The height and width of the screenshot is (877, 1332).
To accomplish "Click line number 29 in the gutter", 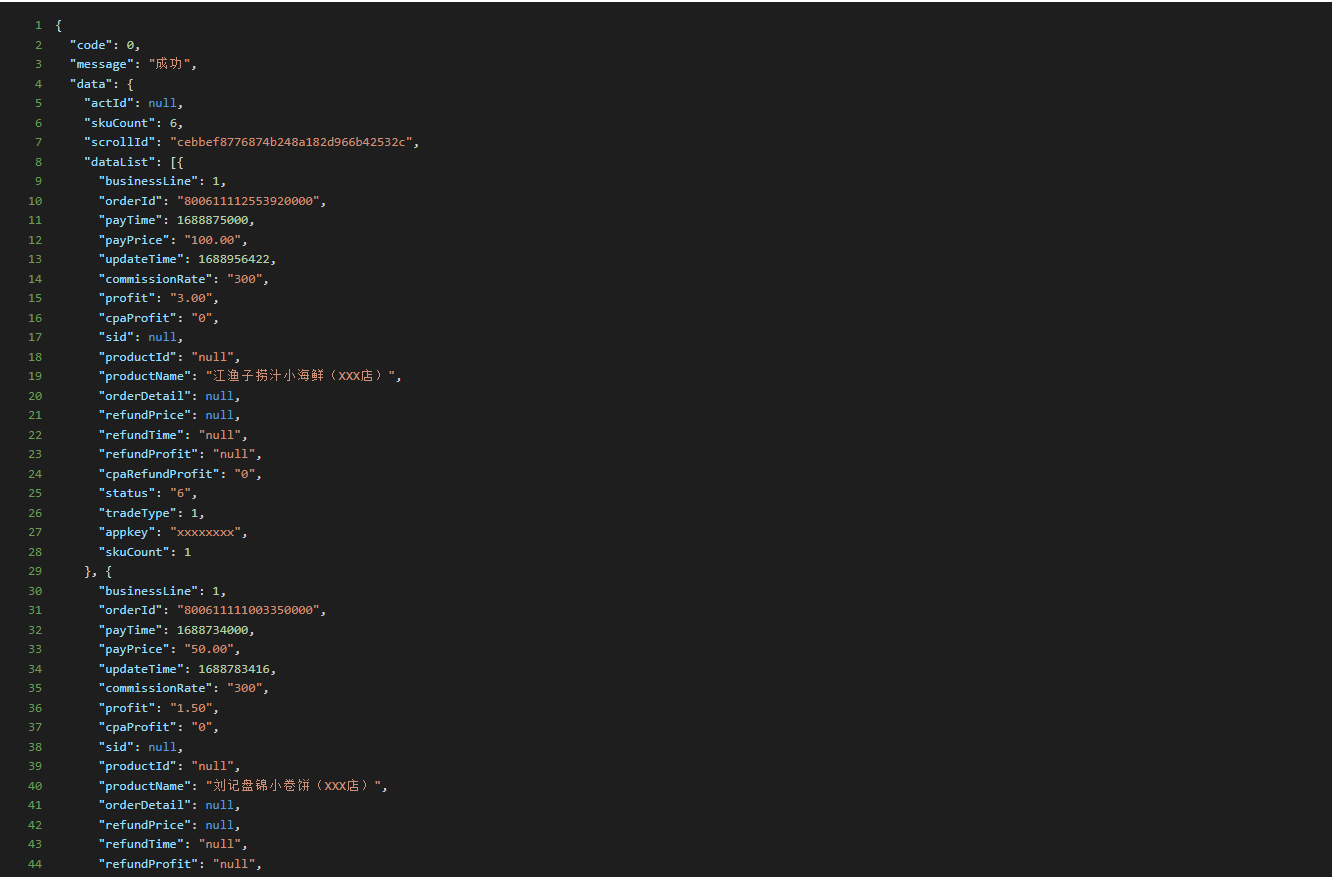I will click(x=35, y=571).
